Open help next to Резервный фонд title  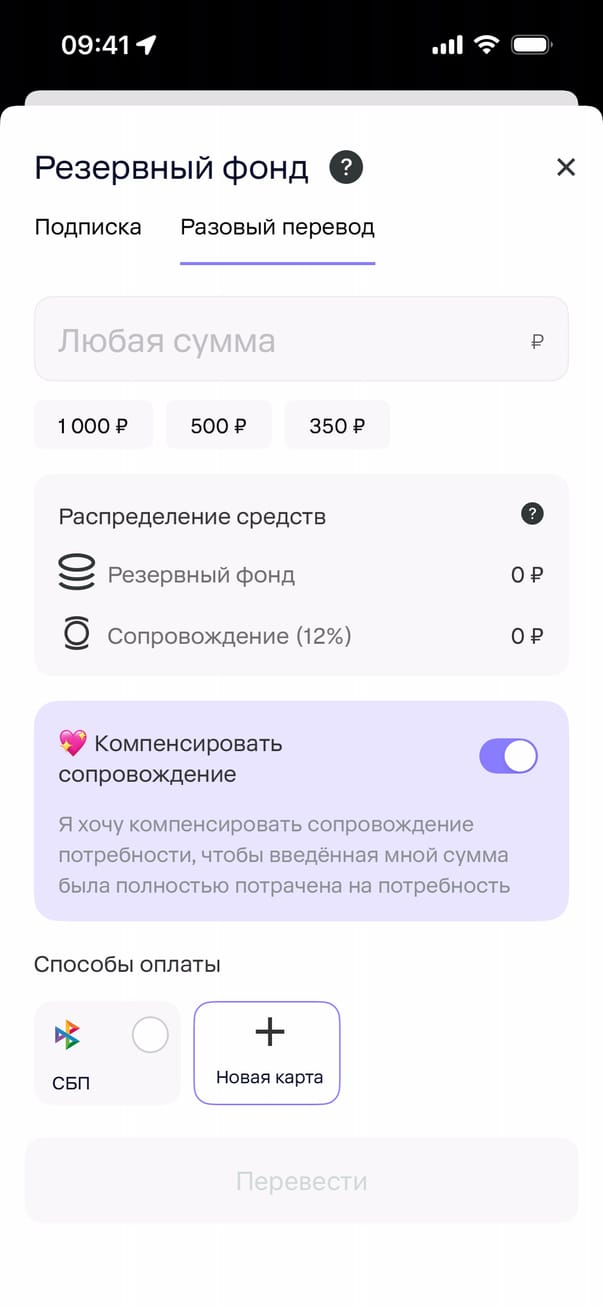(346, 167)
